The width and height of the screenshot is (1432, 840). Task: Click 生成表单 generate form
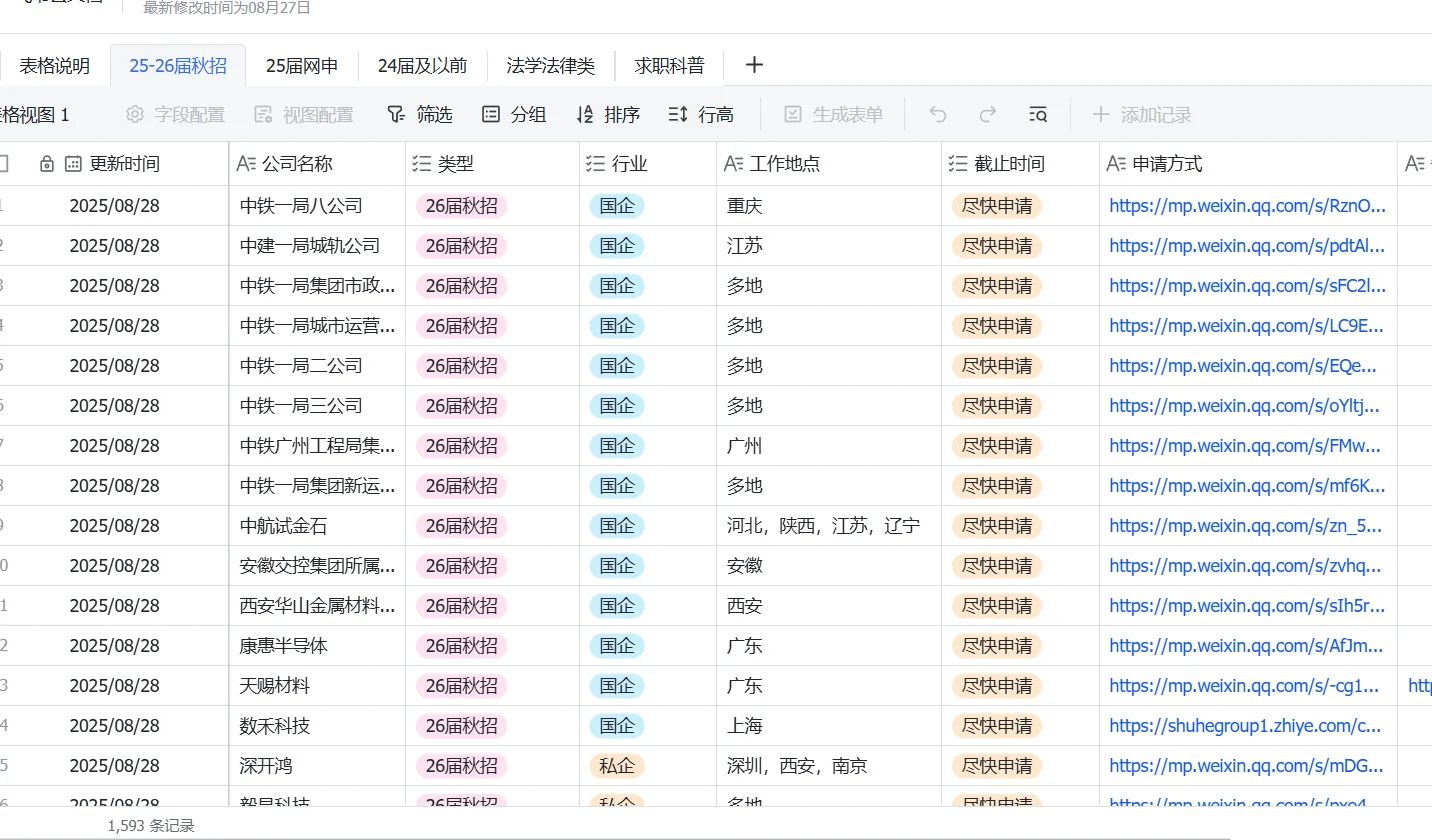coord(833,115)
